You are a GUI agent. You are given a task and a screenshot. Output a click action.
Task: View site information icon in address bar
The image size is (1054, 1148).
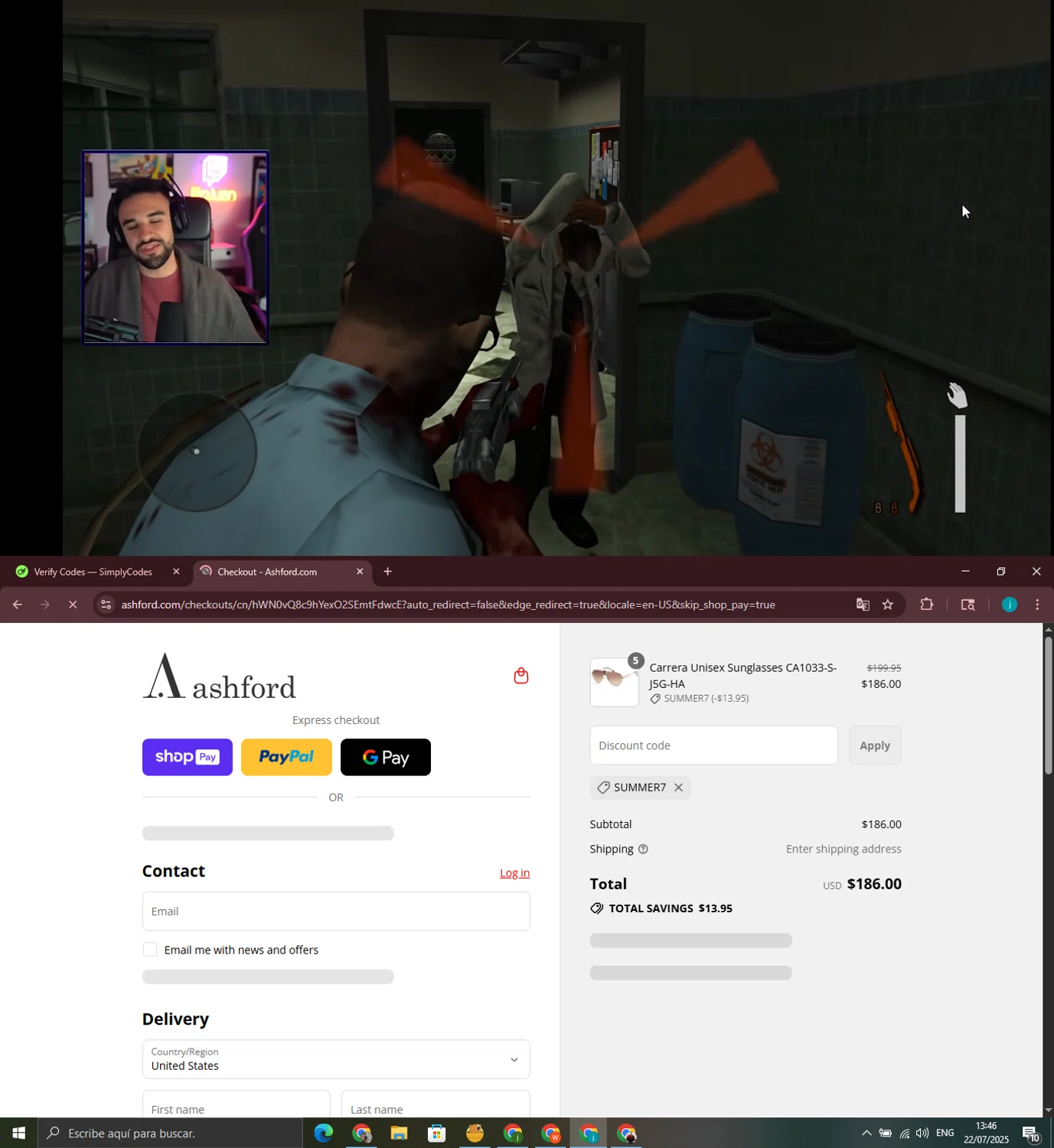[x=106, y=605]
